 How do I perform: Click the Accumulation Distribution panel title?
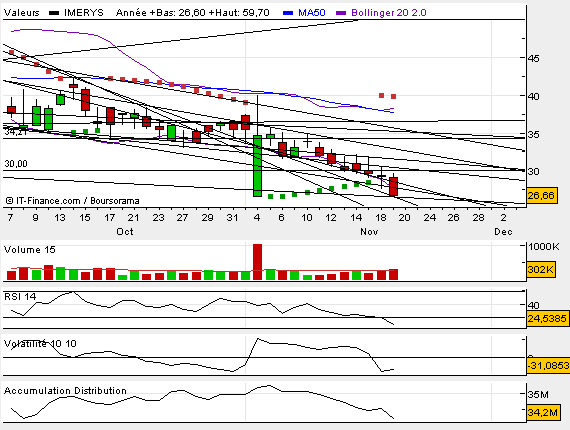(65, 391)
